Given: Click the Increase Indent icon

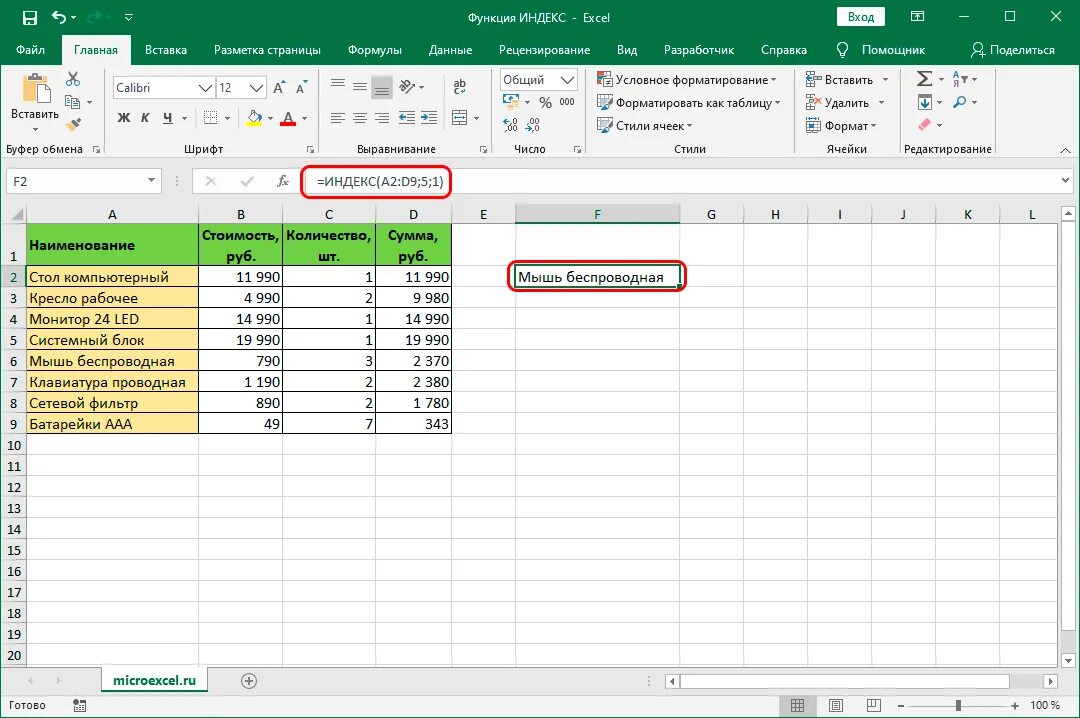Looking at the screenshot, I should tap(429, 118).
